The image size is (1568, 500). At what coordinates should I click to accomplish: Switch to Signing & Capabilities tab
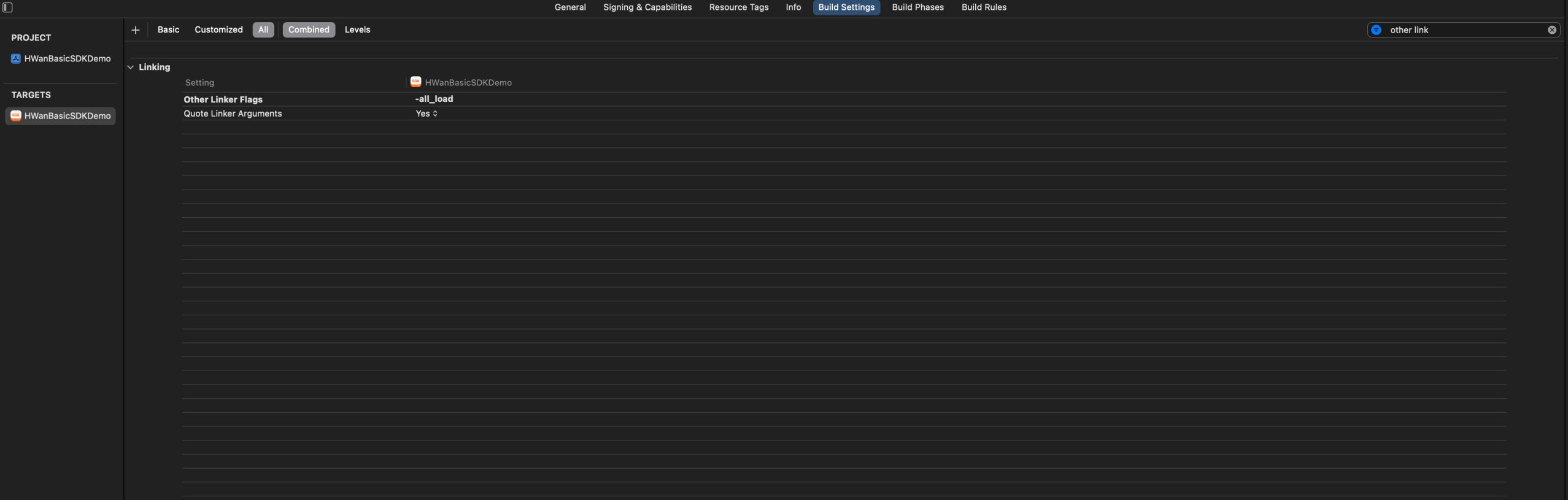click(x=647, y=7)
